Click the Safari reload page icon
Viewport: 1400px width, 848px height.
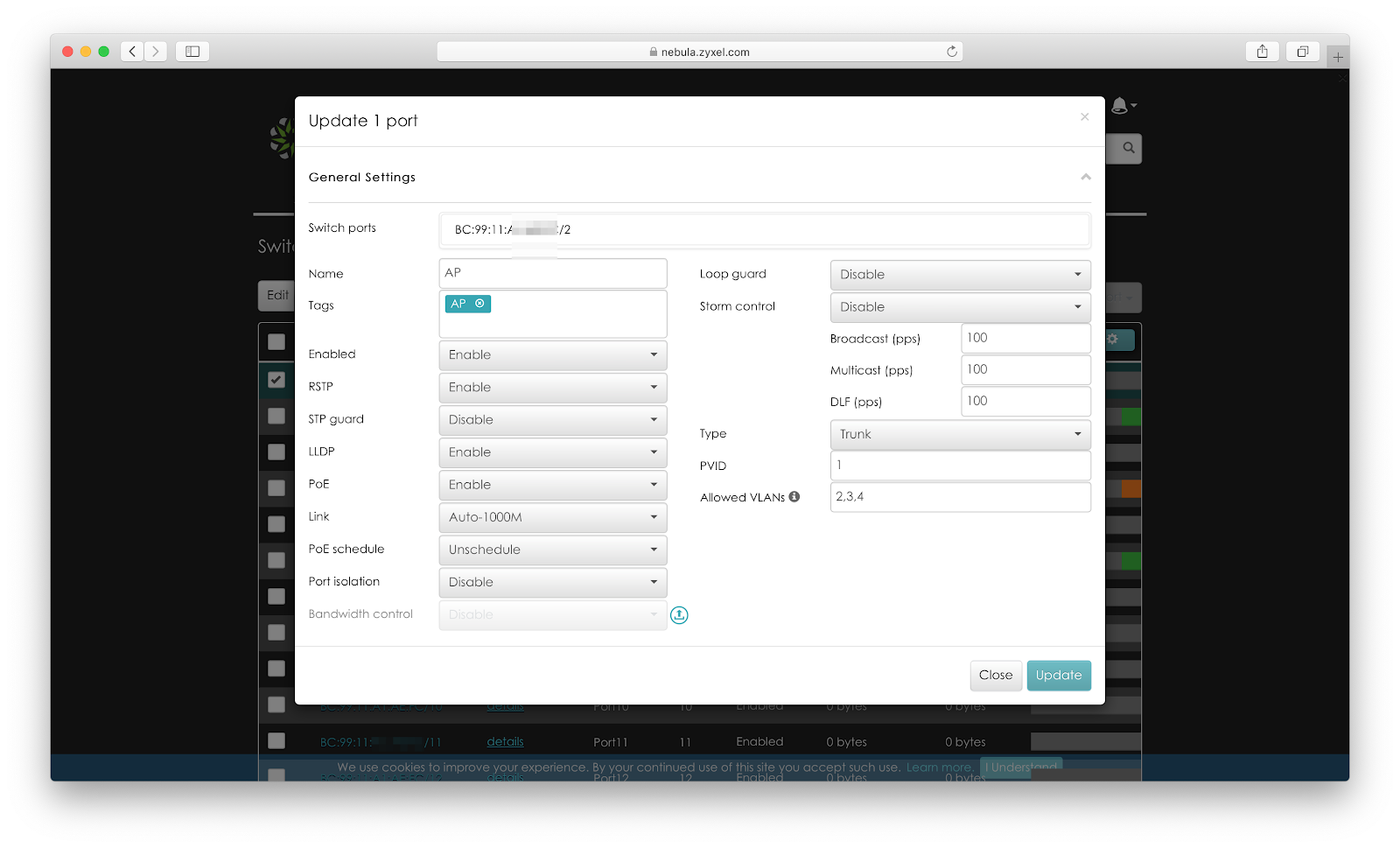(x=952, y=52)
